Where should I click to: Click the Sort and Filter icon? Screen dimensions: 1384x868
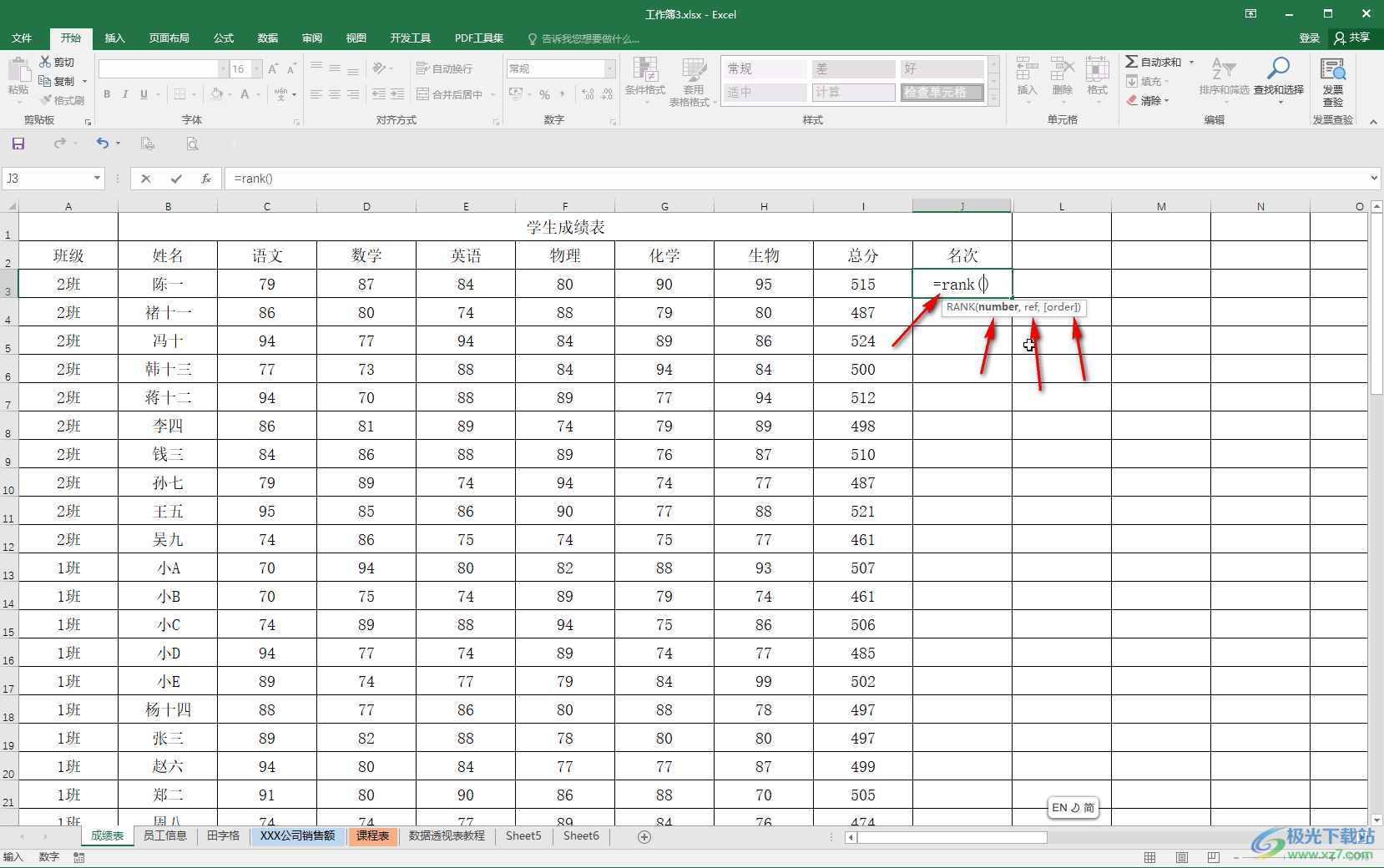[1224, 68]
